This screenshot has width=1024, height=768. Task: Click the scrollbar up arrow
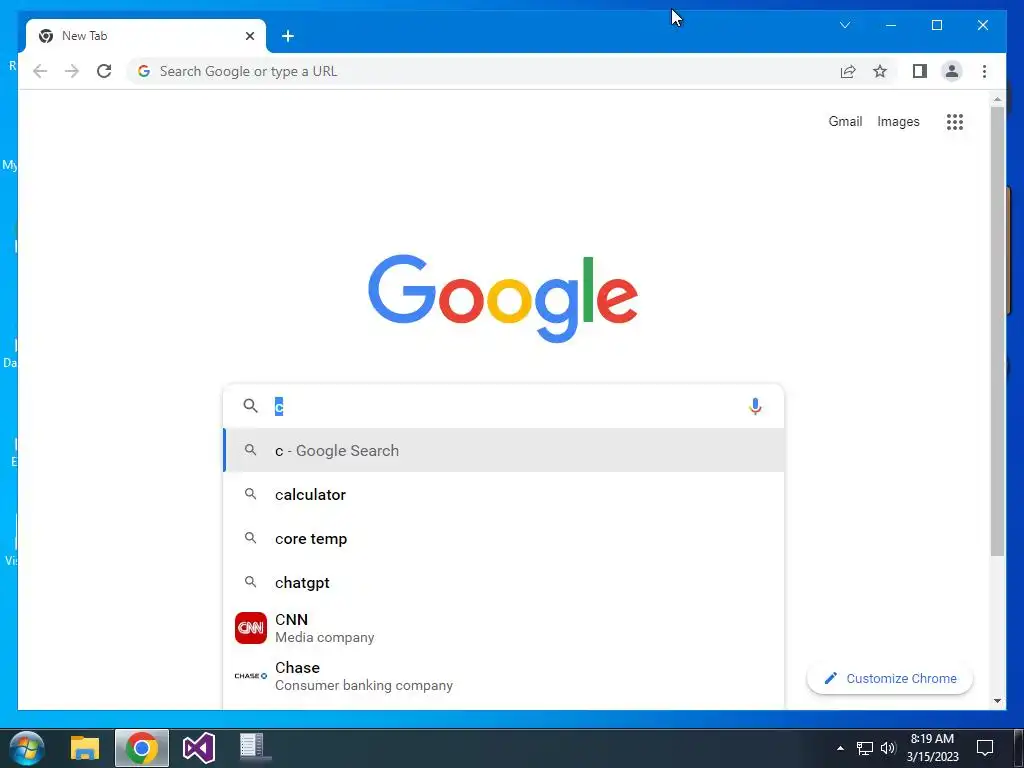pyautogui.click(x=997, y=99)
